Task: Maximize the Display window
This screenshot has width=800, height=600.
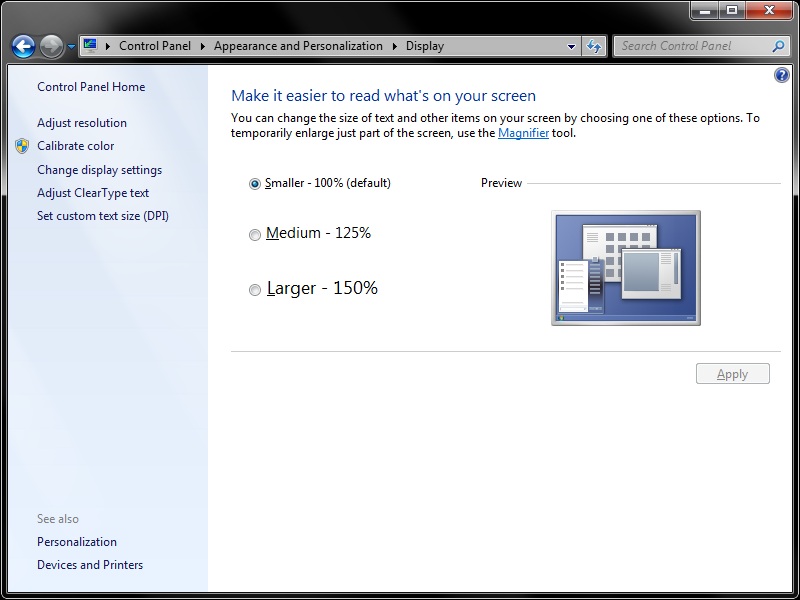Action: coord(732,11)
